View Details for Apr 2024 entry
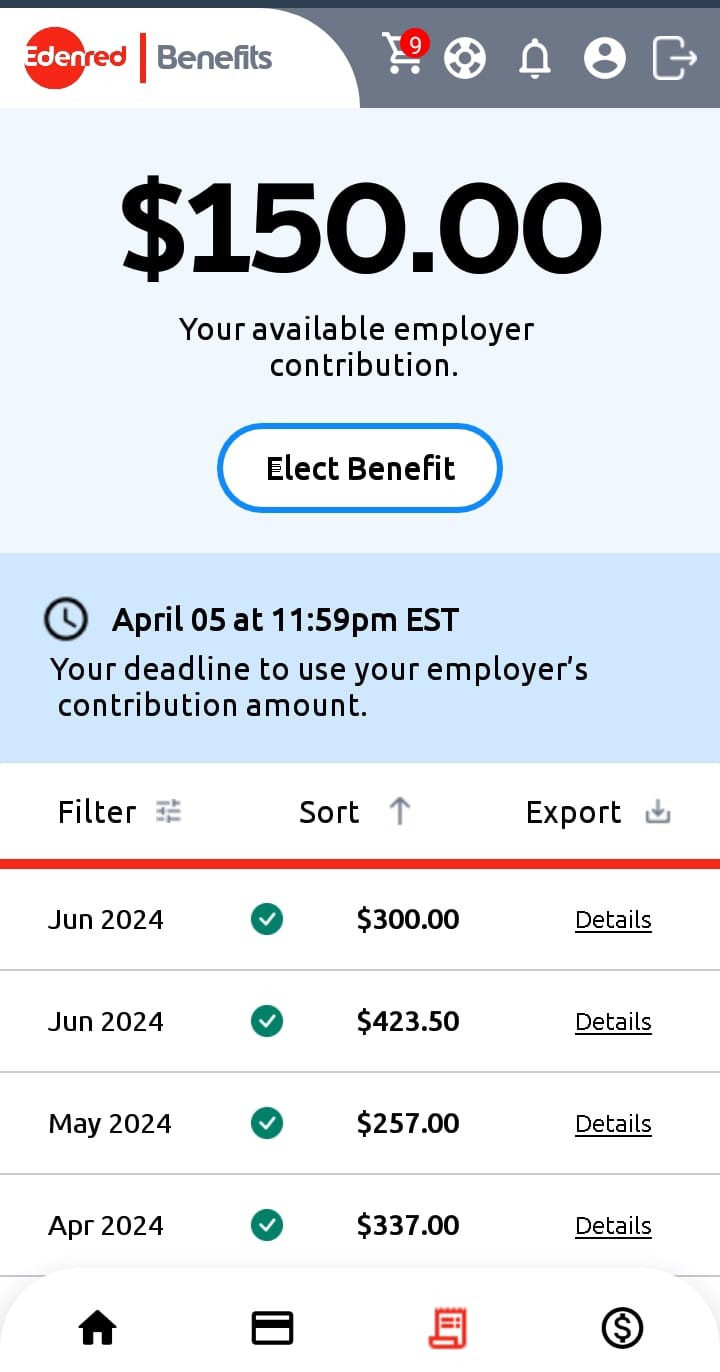Screen dimensions: 720x1372 click(613, 1226)
